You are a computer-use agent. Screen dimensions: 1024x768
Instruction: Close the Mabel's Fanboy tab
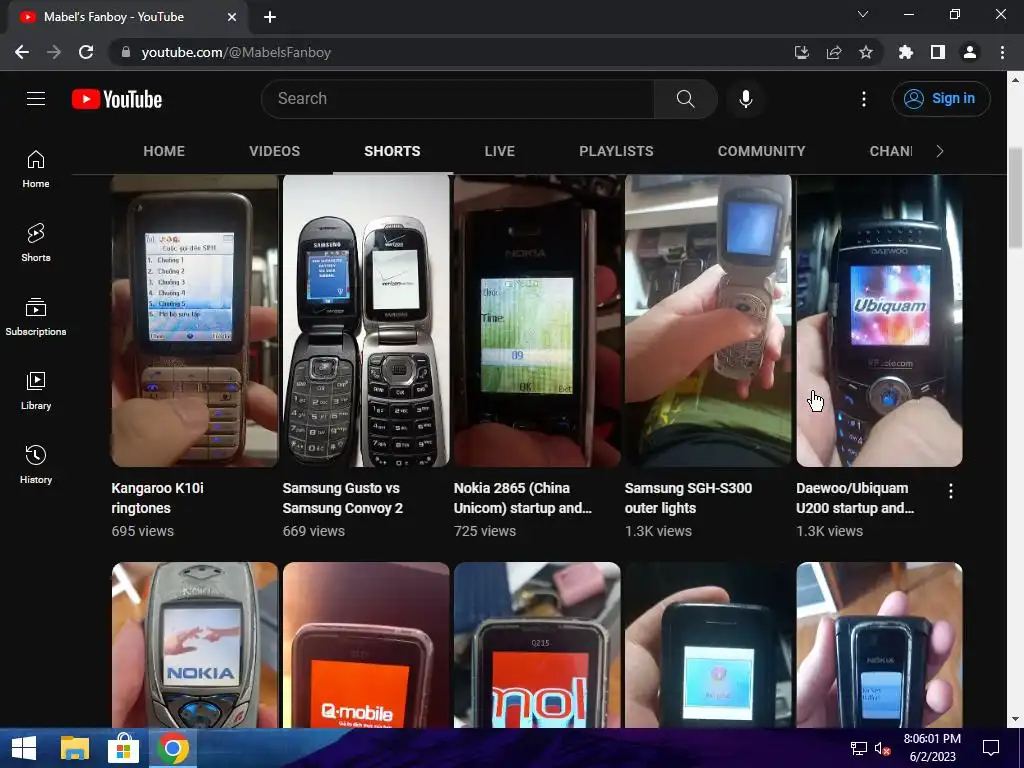(232, 17)
